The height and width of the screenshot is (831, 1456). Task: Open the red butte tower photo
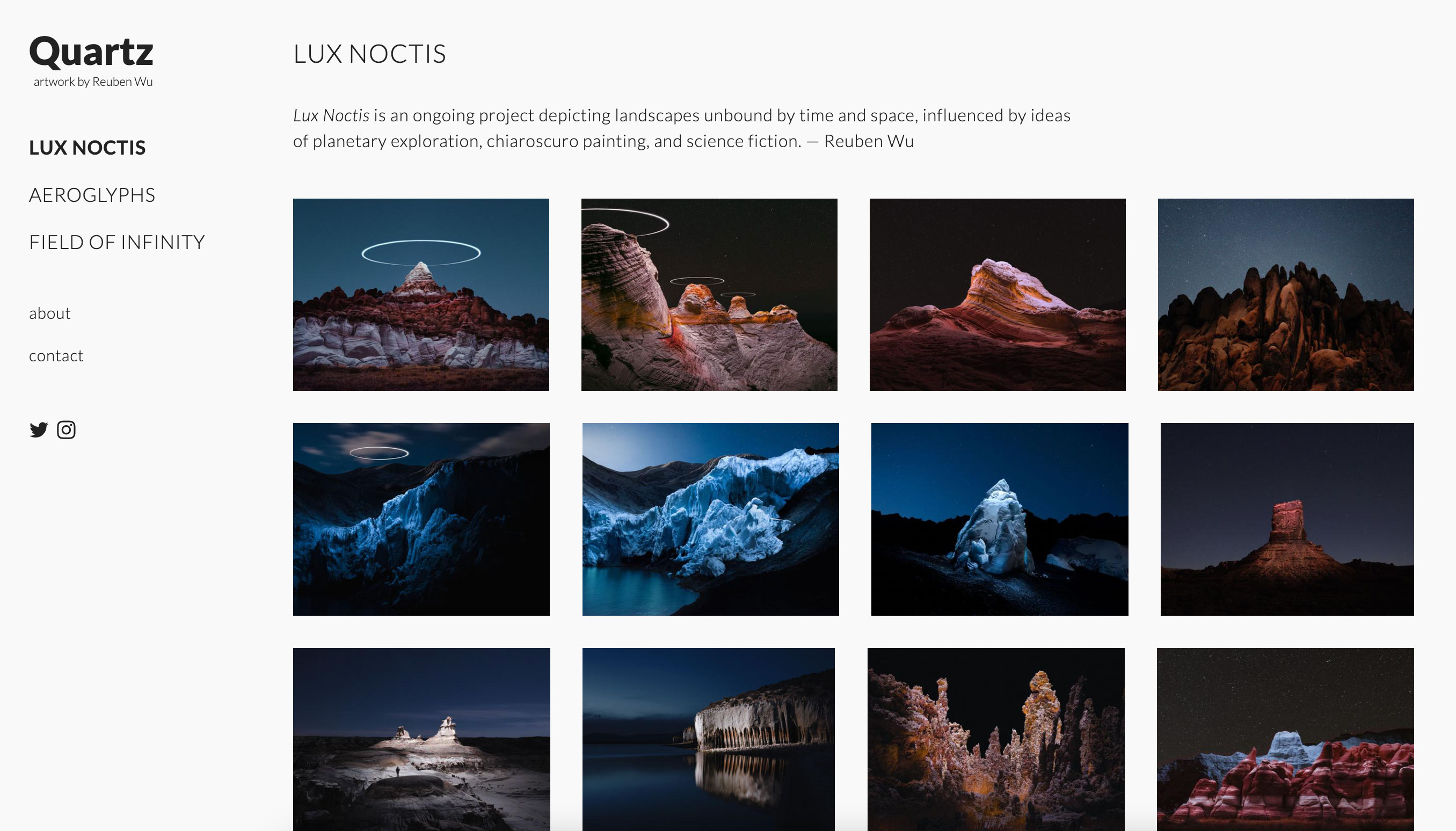(1286, 519)
